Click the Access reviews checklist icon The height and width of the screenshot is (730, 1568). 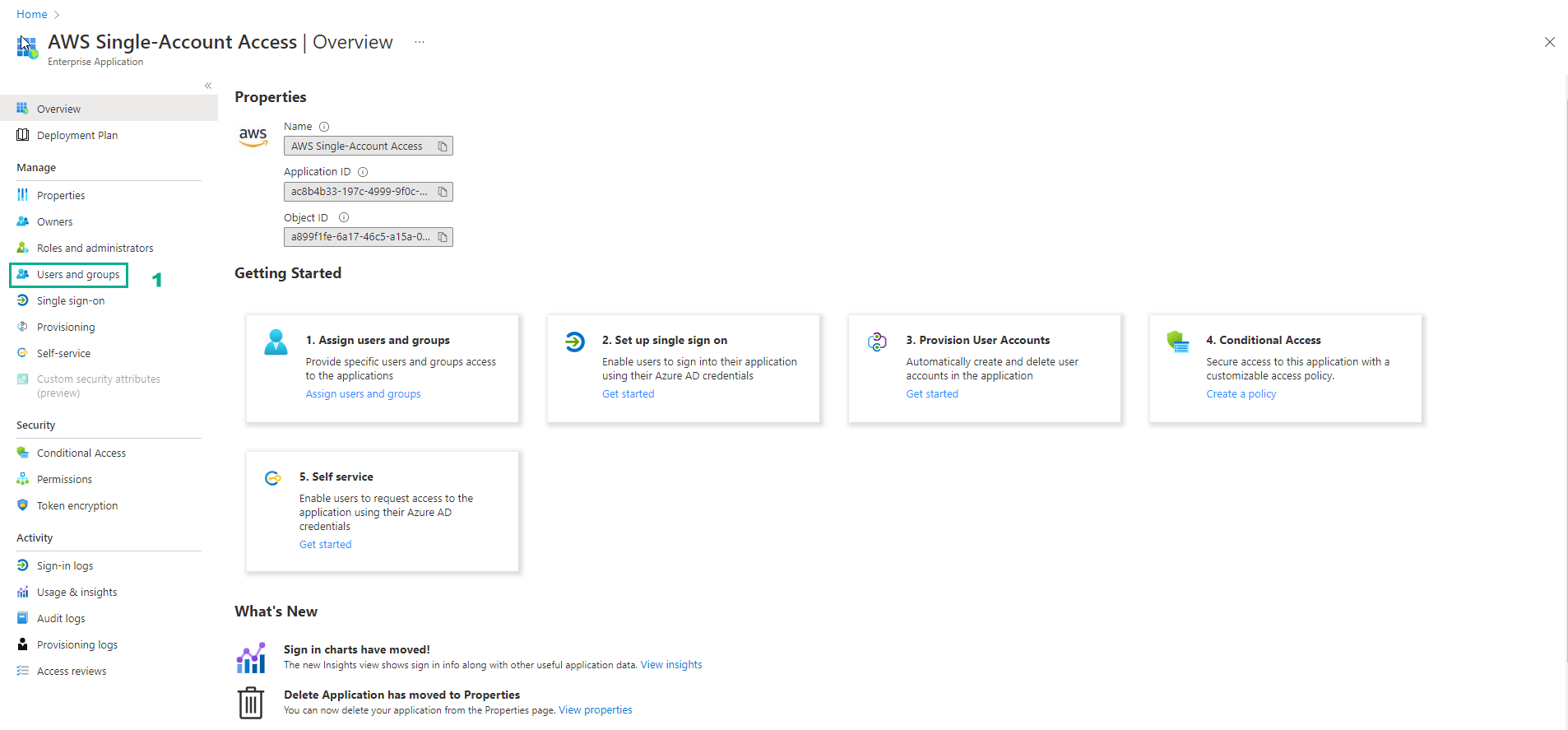point(22,671)
